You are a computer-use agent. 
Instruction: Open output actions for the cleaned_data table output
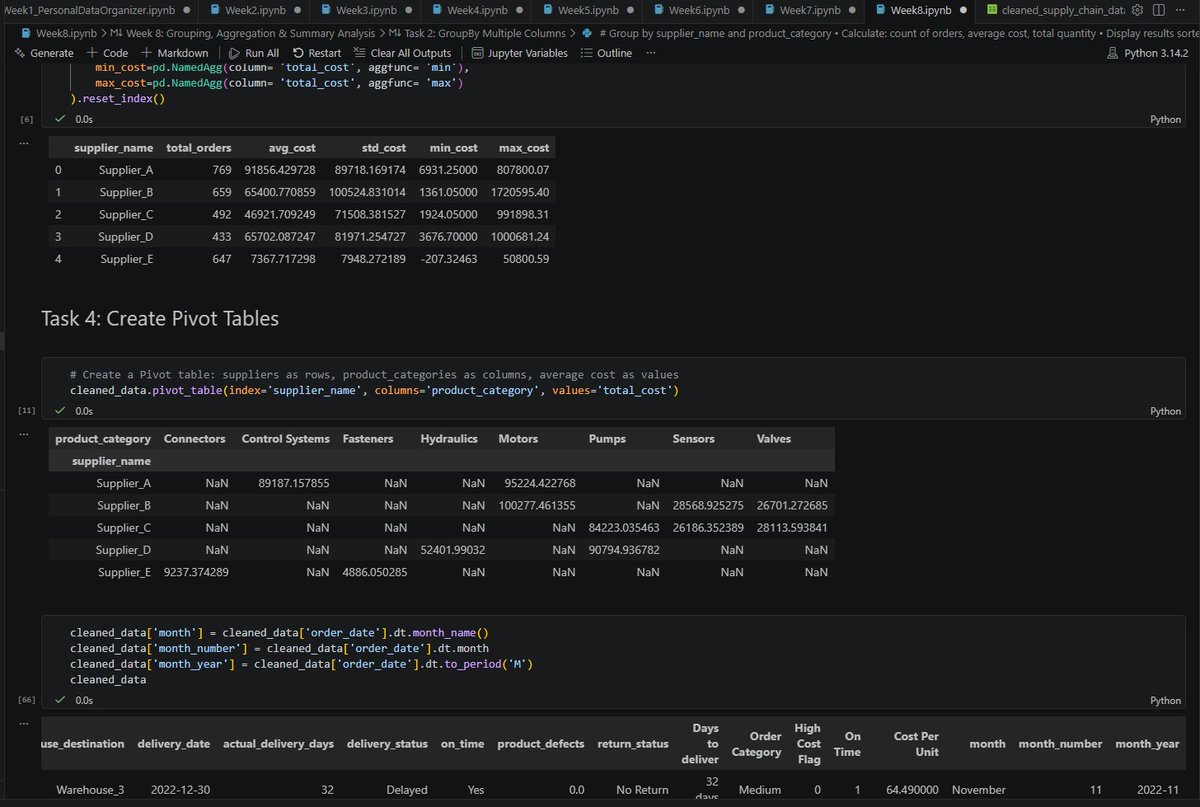click(x=25, y=723)
